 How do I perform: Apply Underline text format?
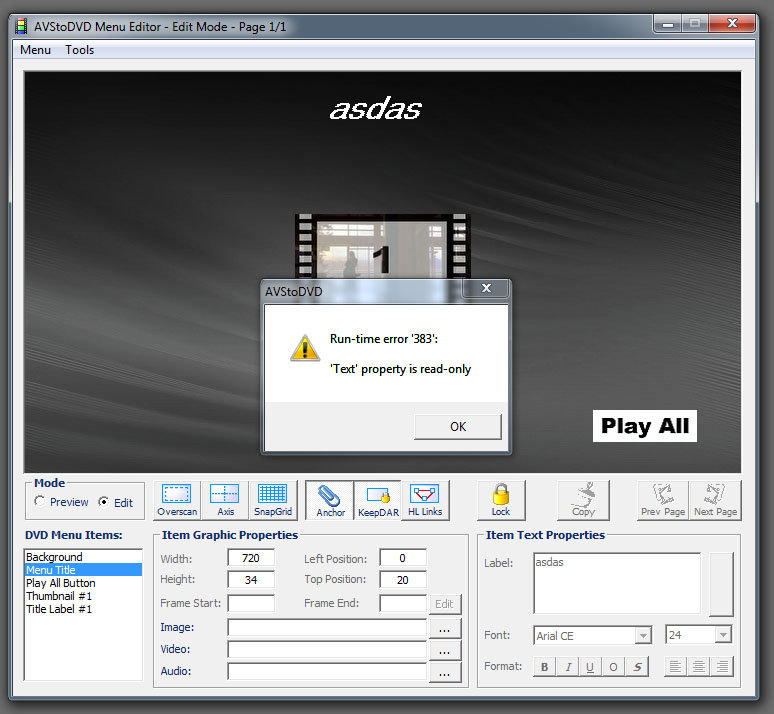[x=590, y=667]
